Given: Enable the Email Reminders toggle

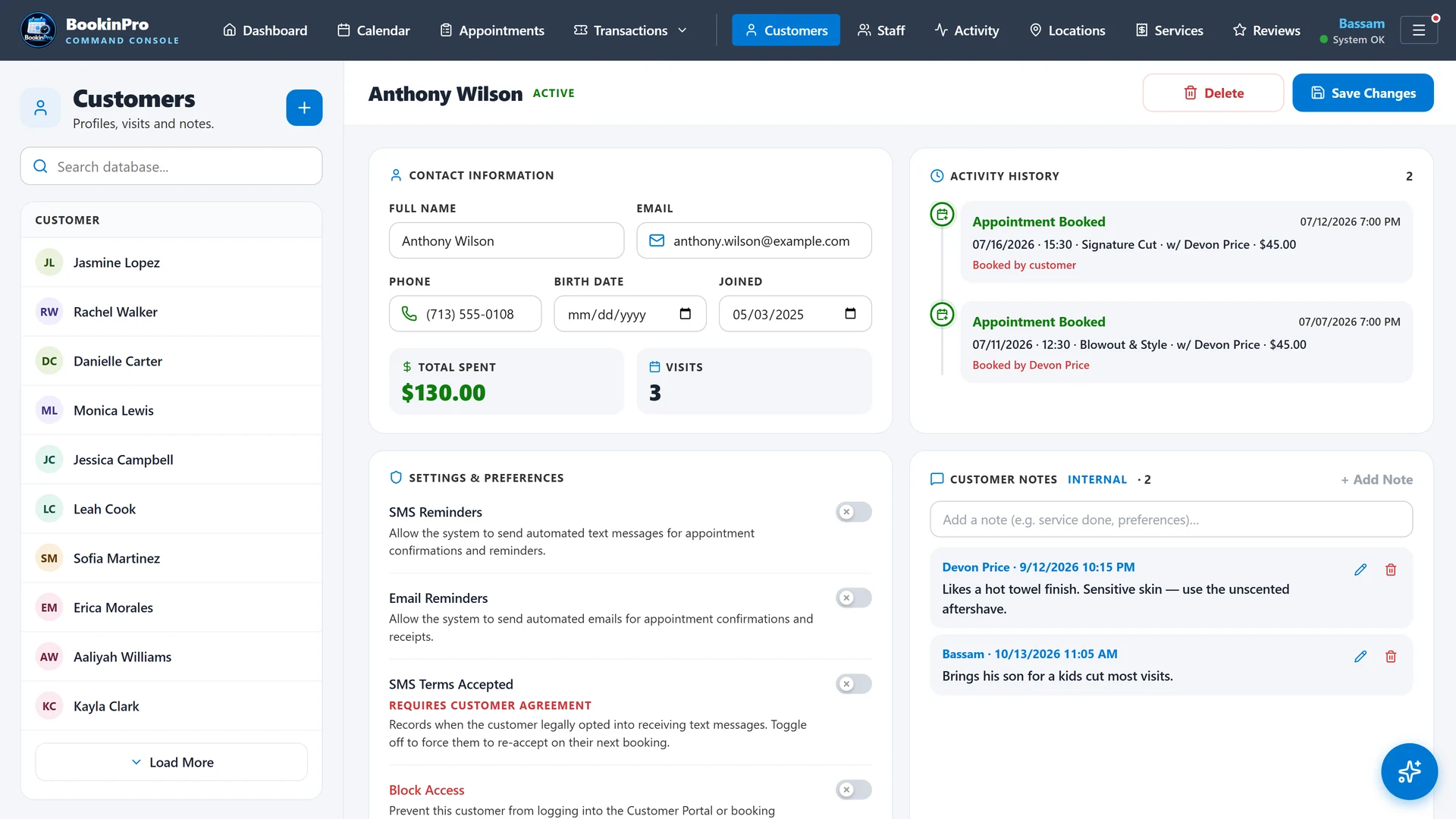Looking at the screenshot, I should coord(854,598).
